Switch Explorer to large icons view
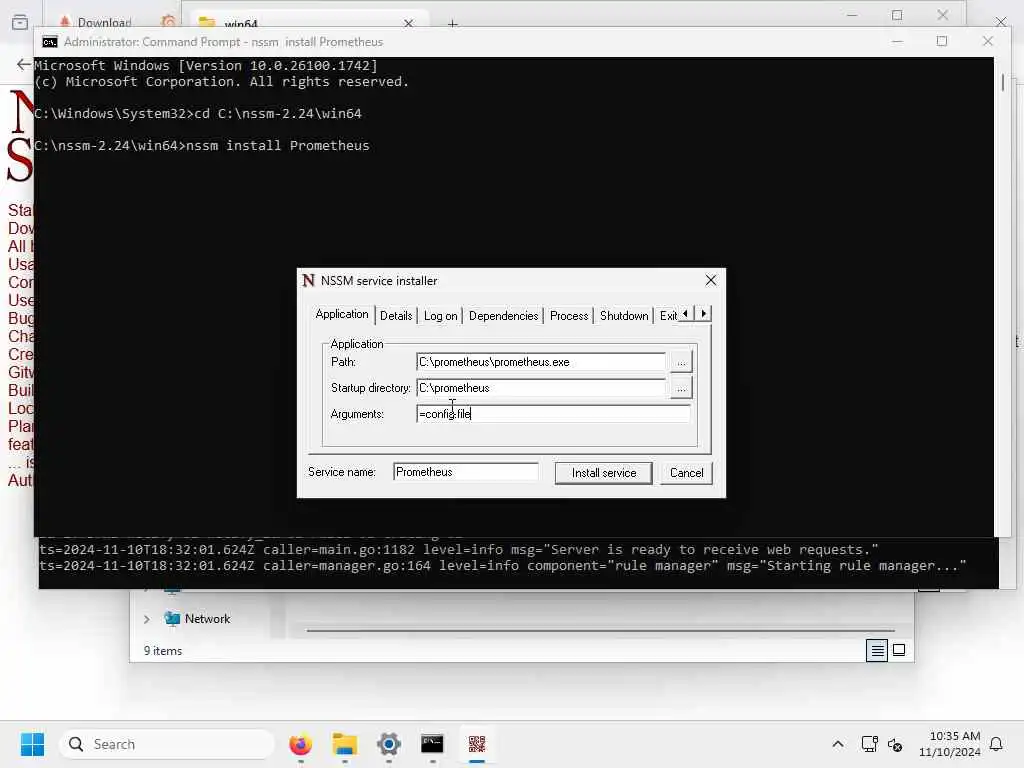Screen dimensions: 1024x768 click(899, 650)
